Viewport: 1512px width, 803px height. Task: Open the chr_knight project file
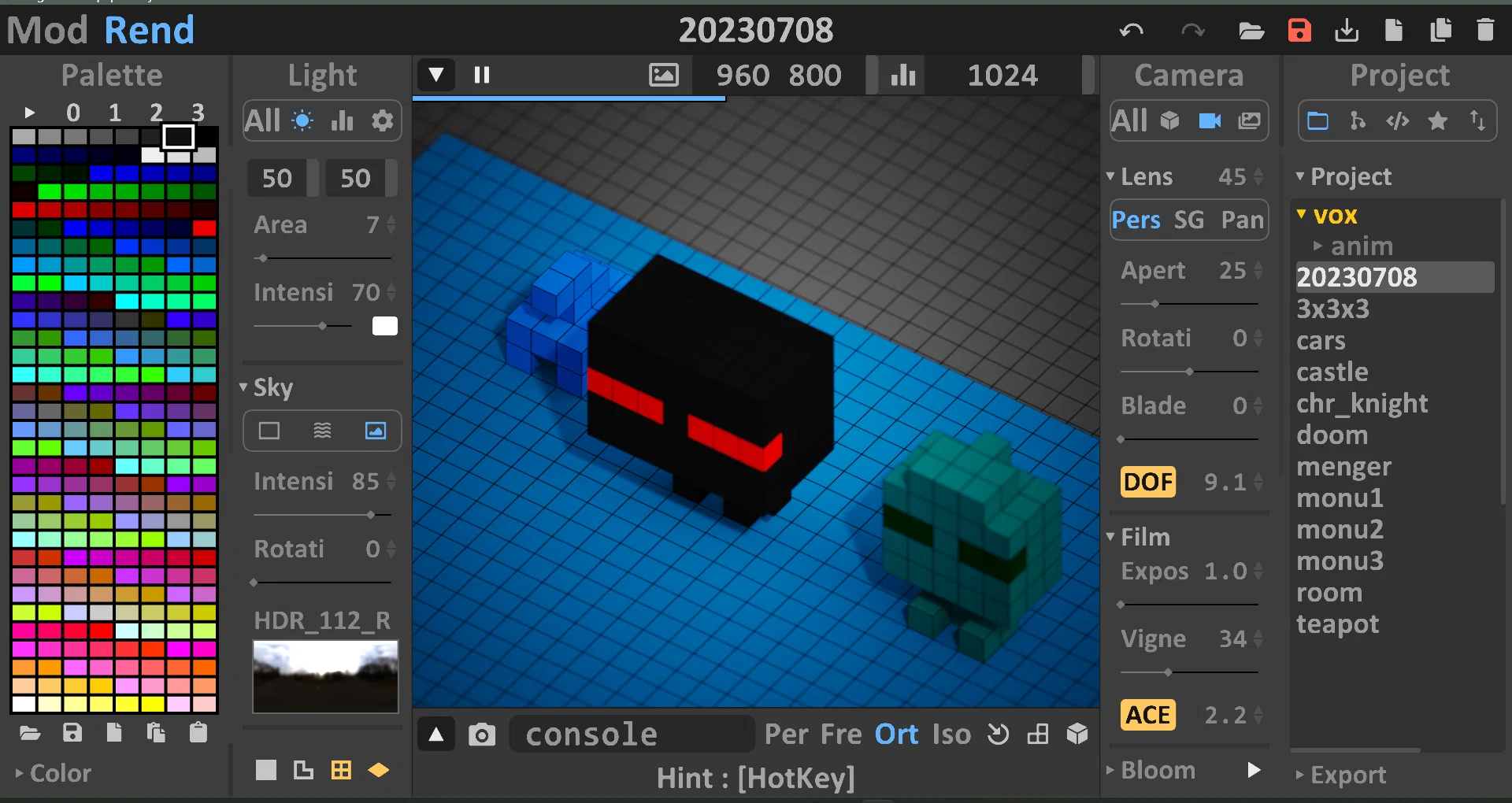pyautogui.click(x=1362, y=403)
